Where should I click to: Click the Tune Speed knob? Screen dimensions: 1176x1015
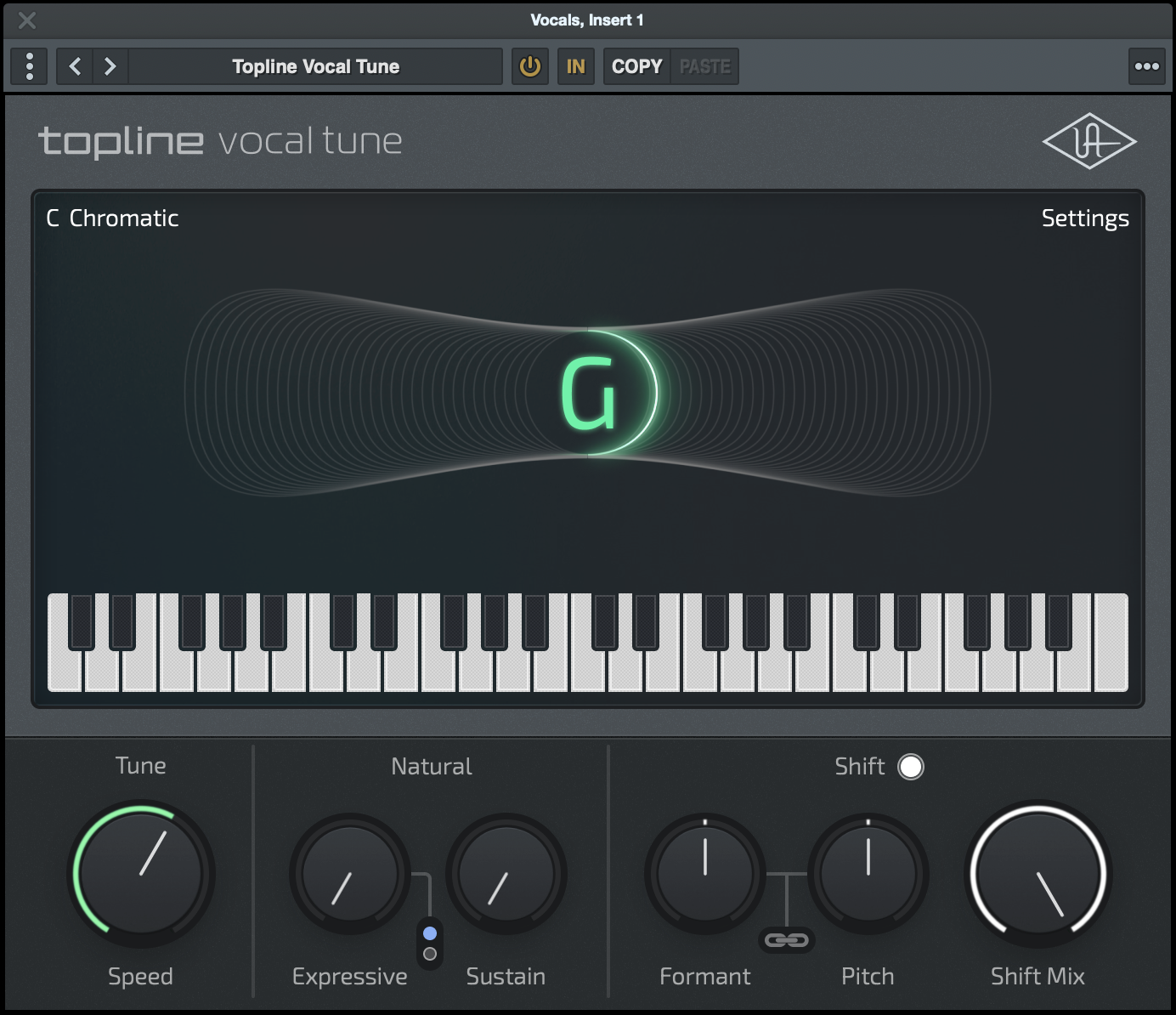[x=141, y=873]
